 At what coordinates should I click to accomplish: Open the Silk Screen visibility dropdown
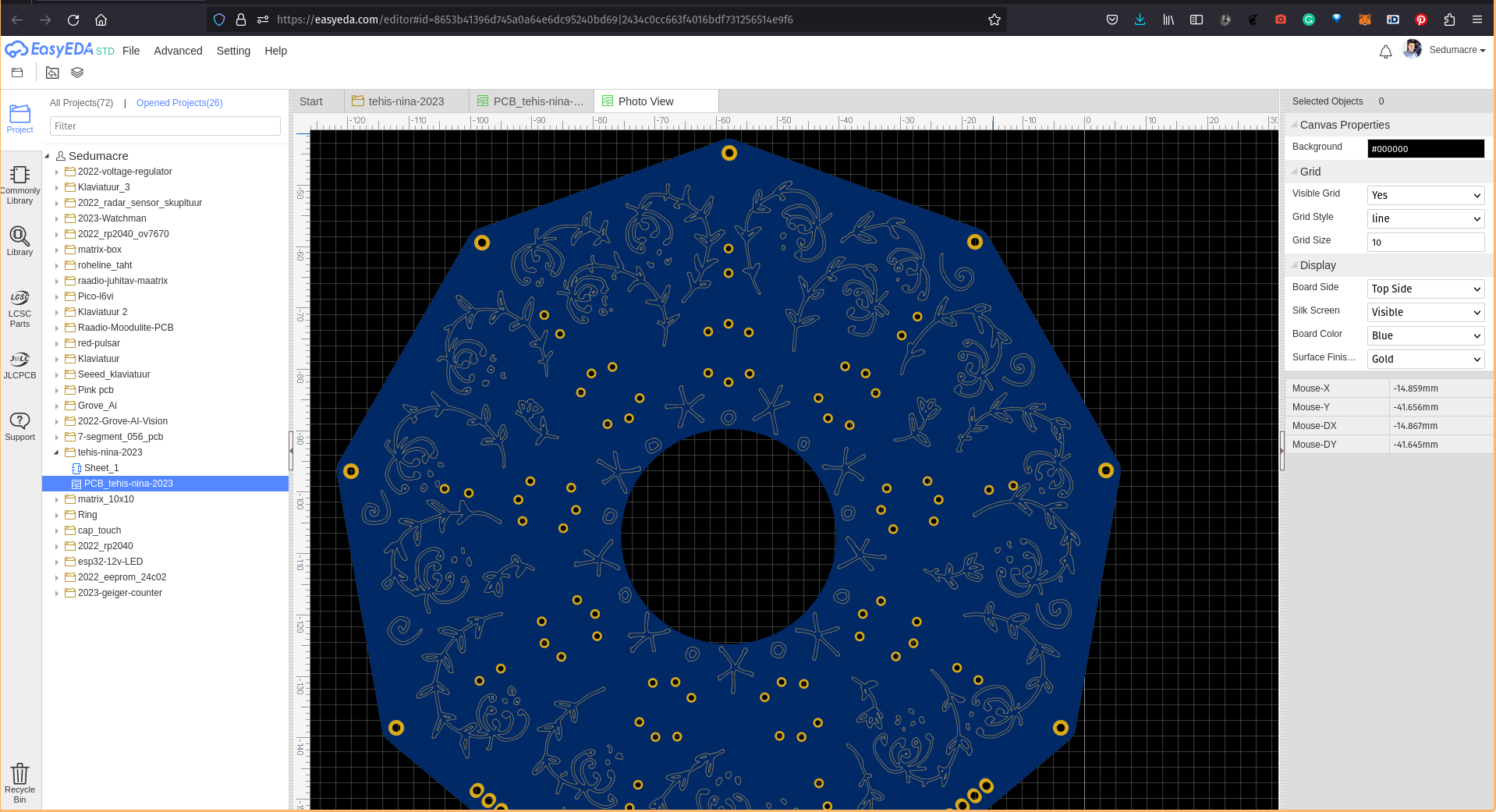[x=1425, y=312]
